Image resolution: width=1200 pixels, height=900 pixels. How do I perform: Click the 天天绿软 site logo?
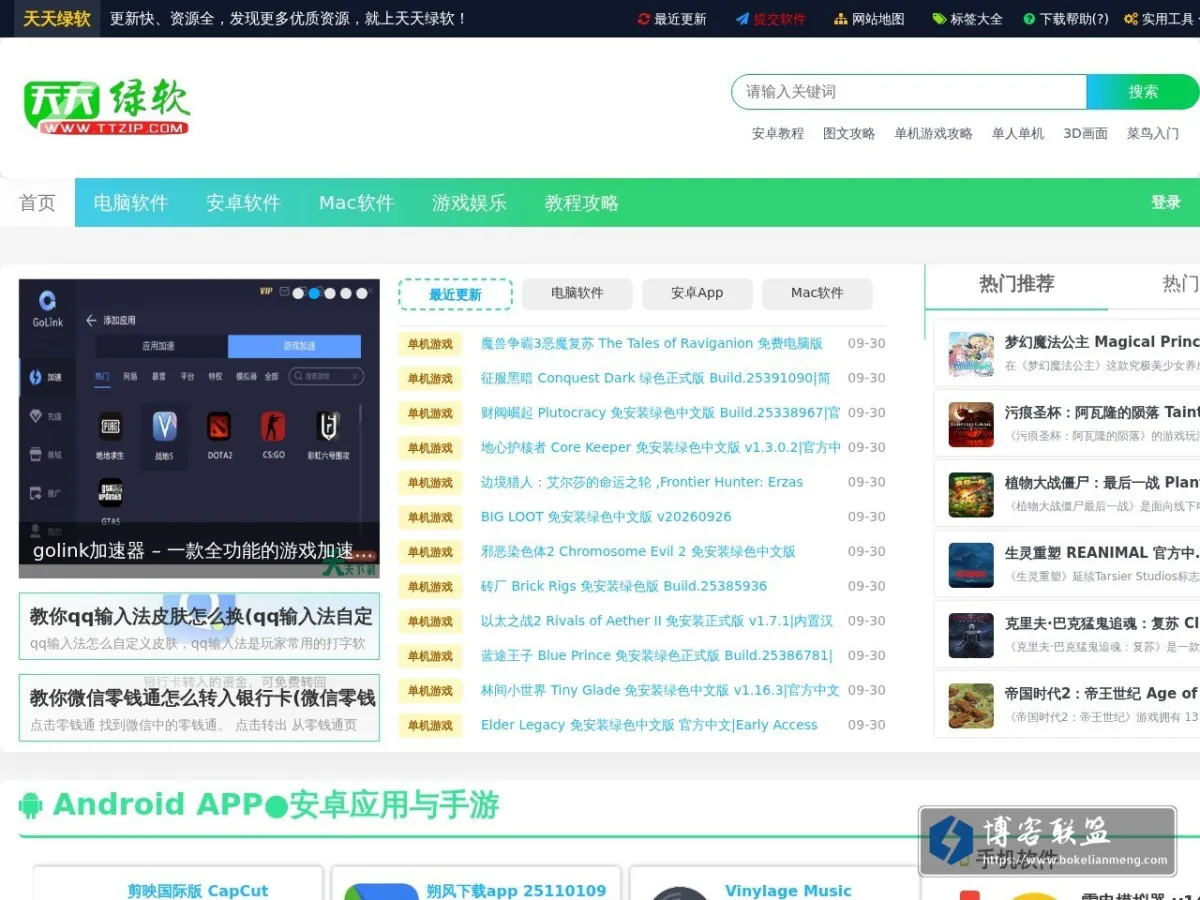106,108
